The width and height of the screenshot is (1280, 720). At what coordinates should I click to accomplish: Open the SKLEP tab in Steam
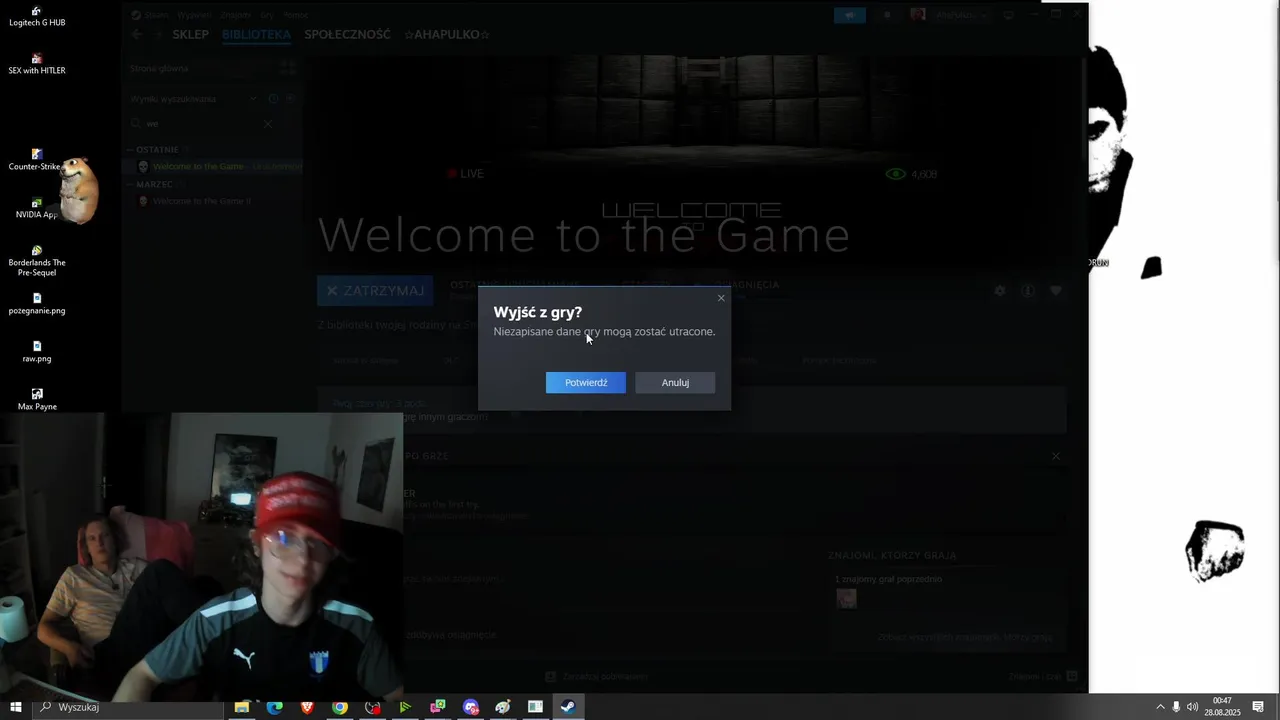(190, 34)
